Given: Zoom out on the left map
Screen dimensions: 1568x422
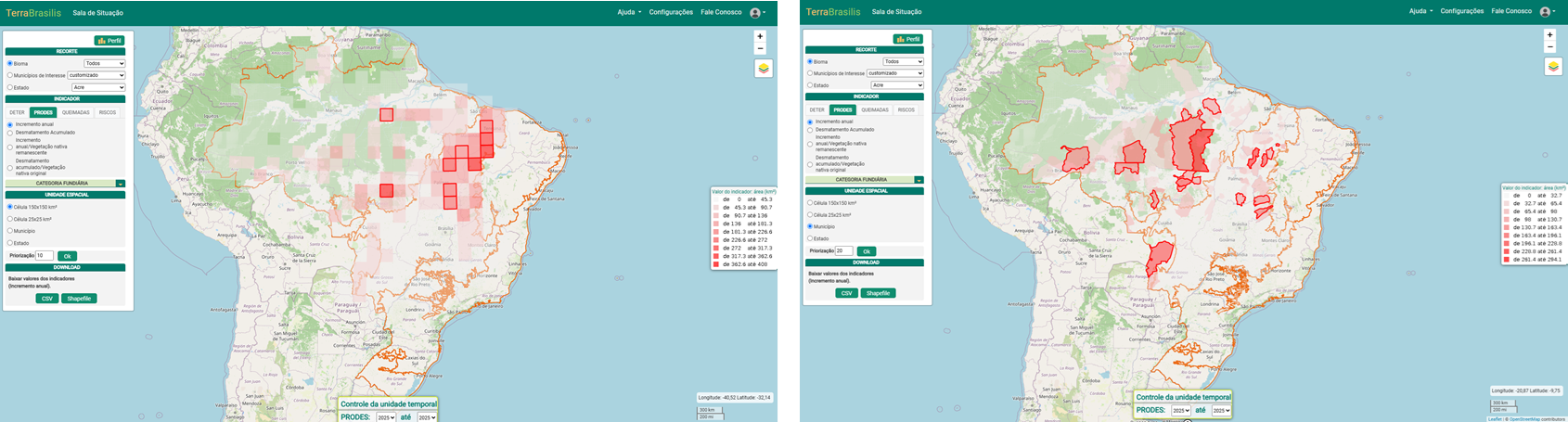Looking at the screenshot, I should click(761, 49).
